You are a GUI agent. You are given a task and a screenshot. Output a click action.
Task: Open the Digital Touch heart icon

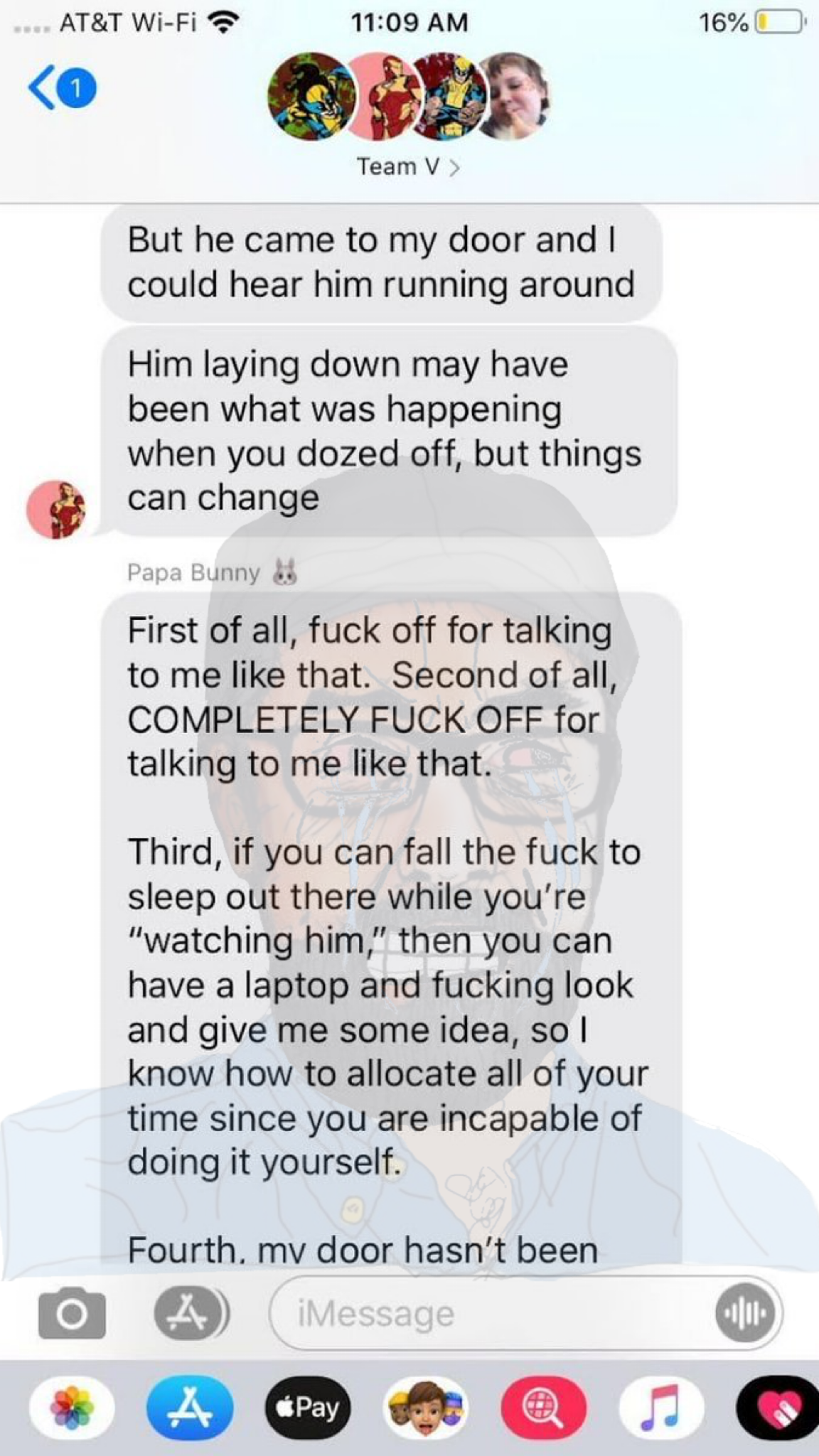point(778,1408)
